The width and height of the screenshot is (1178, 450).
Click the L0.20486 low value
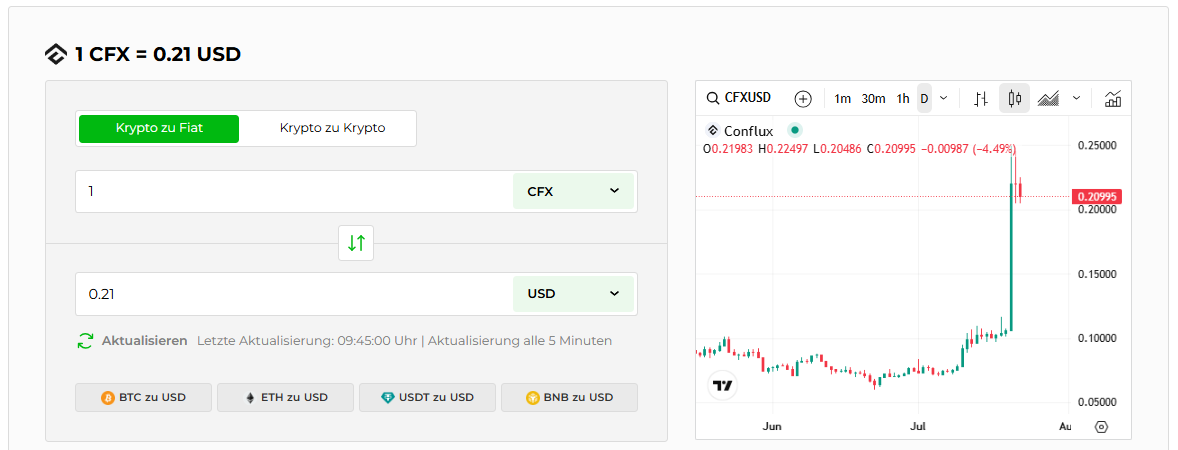coord(838,149)
